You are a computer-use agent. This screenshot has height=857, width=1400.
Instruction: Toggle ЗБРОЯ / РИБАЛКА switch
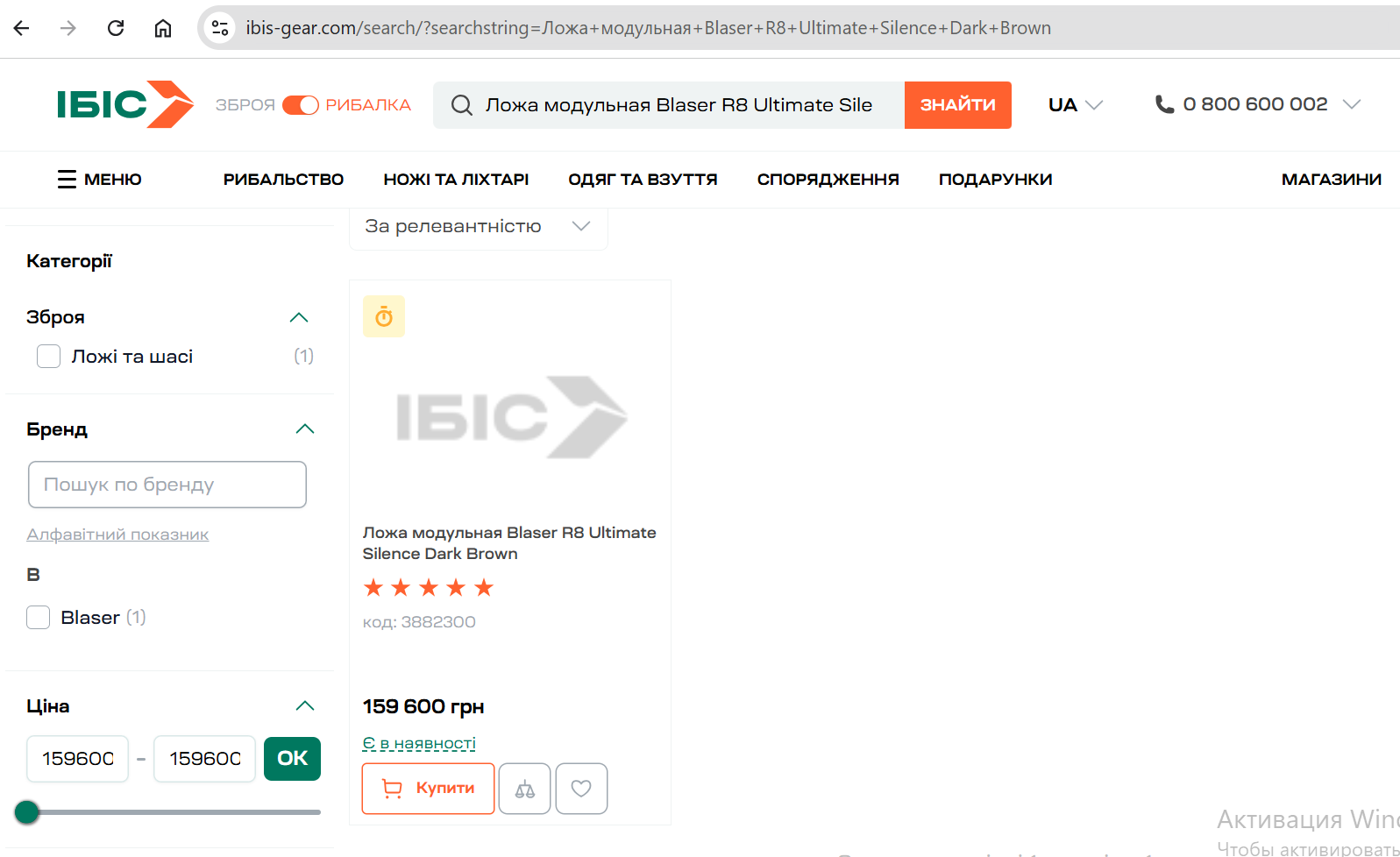coord(300,105)
